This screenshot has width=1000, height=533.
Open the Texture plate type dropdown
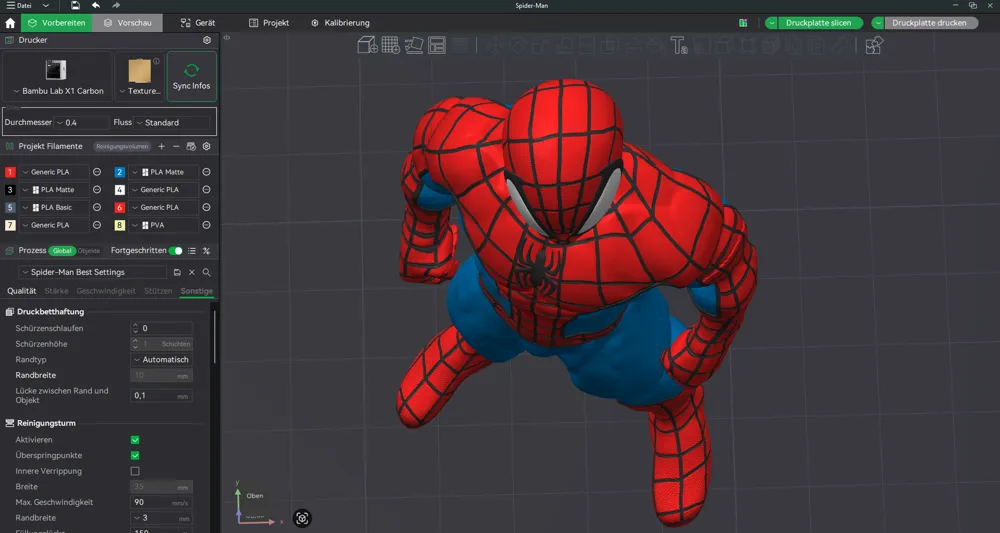(x=139, y=91)
